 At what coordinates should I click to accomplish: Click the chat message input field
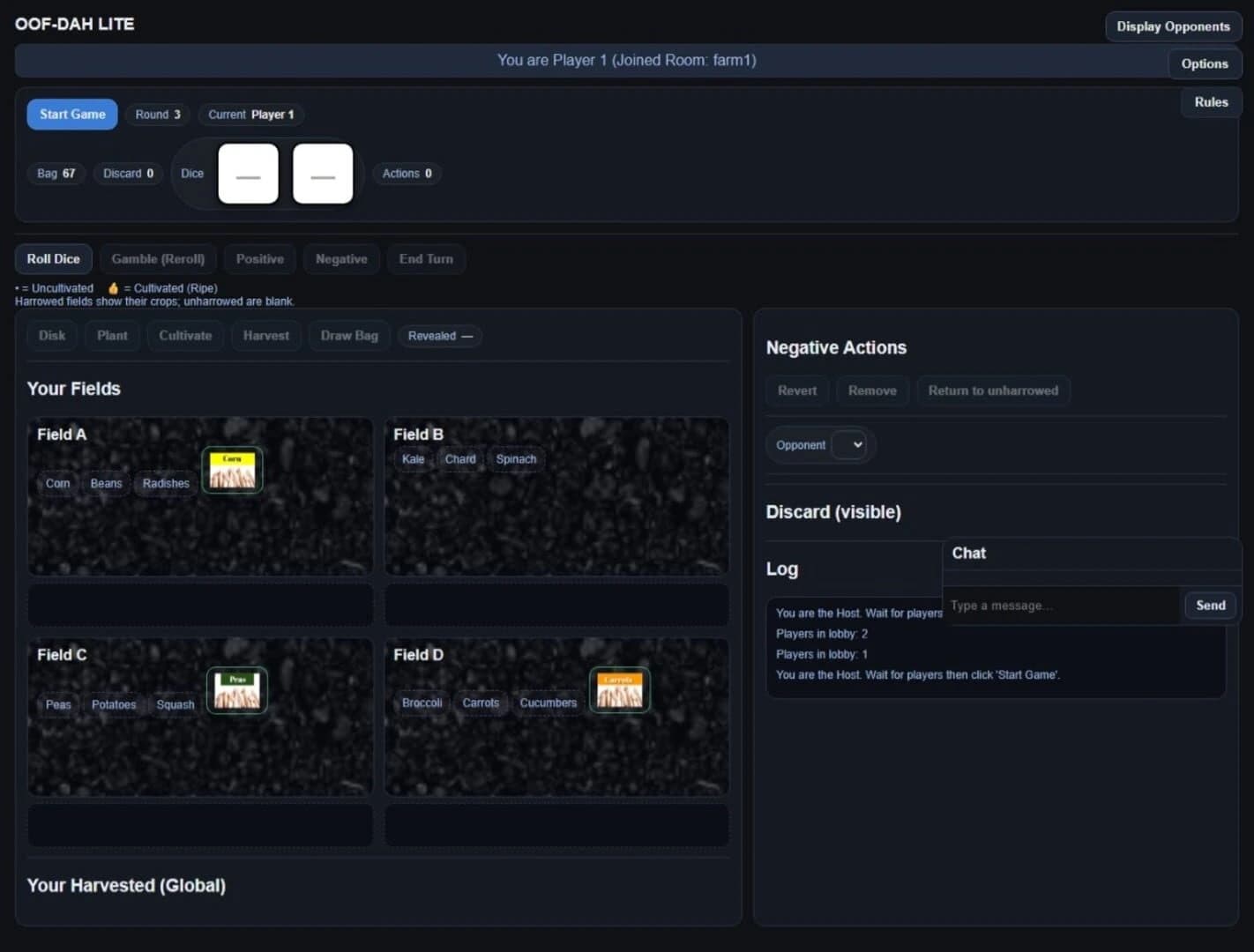coord(1062,606)
